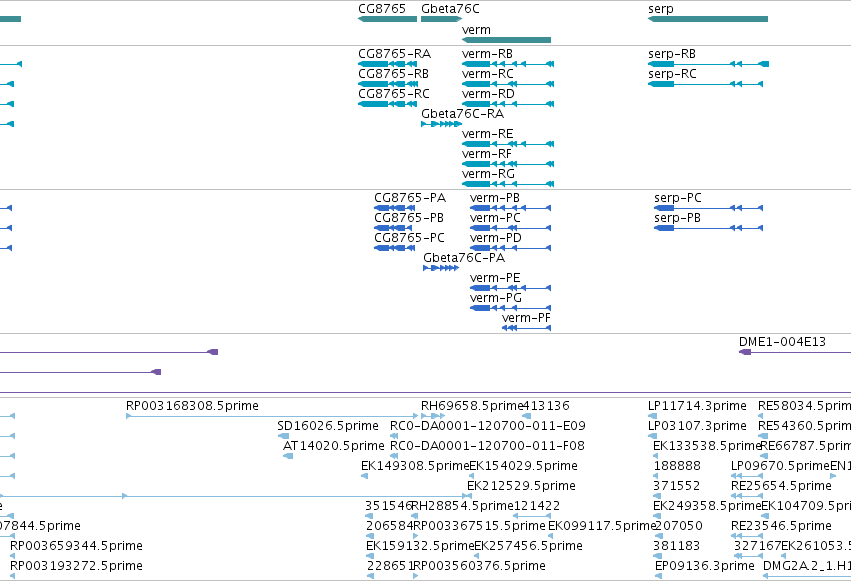The height and width of the screenshot is (581, 851).
Task: Select the verm-PG protein label
Action: pos(496,298)
